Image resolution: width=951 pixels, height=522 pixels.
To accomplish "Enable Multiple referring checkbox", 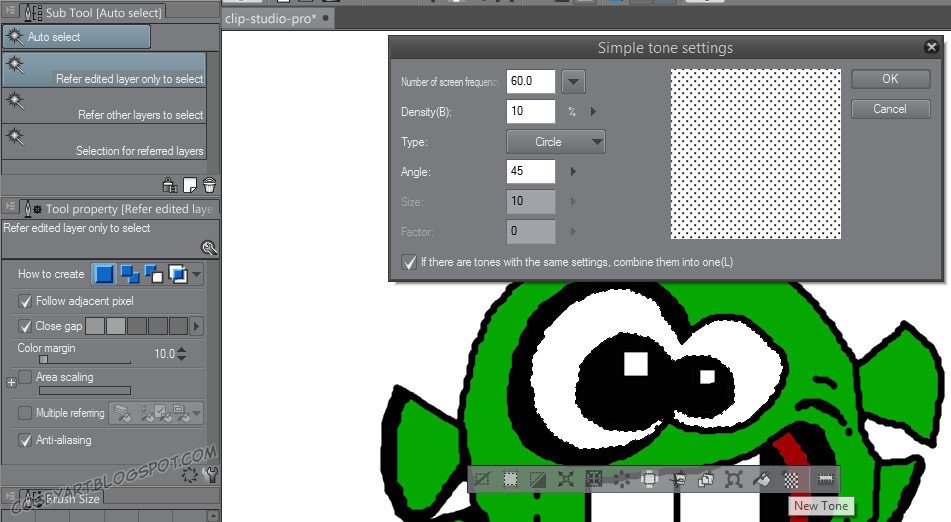I will (25, 413).
